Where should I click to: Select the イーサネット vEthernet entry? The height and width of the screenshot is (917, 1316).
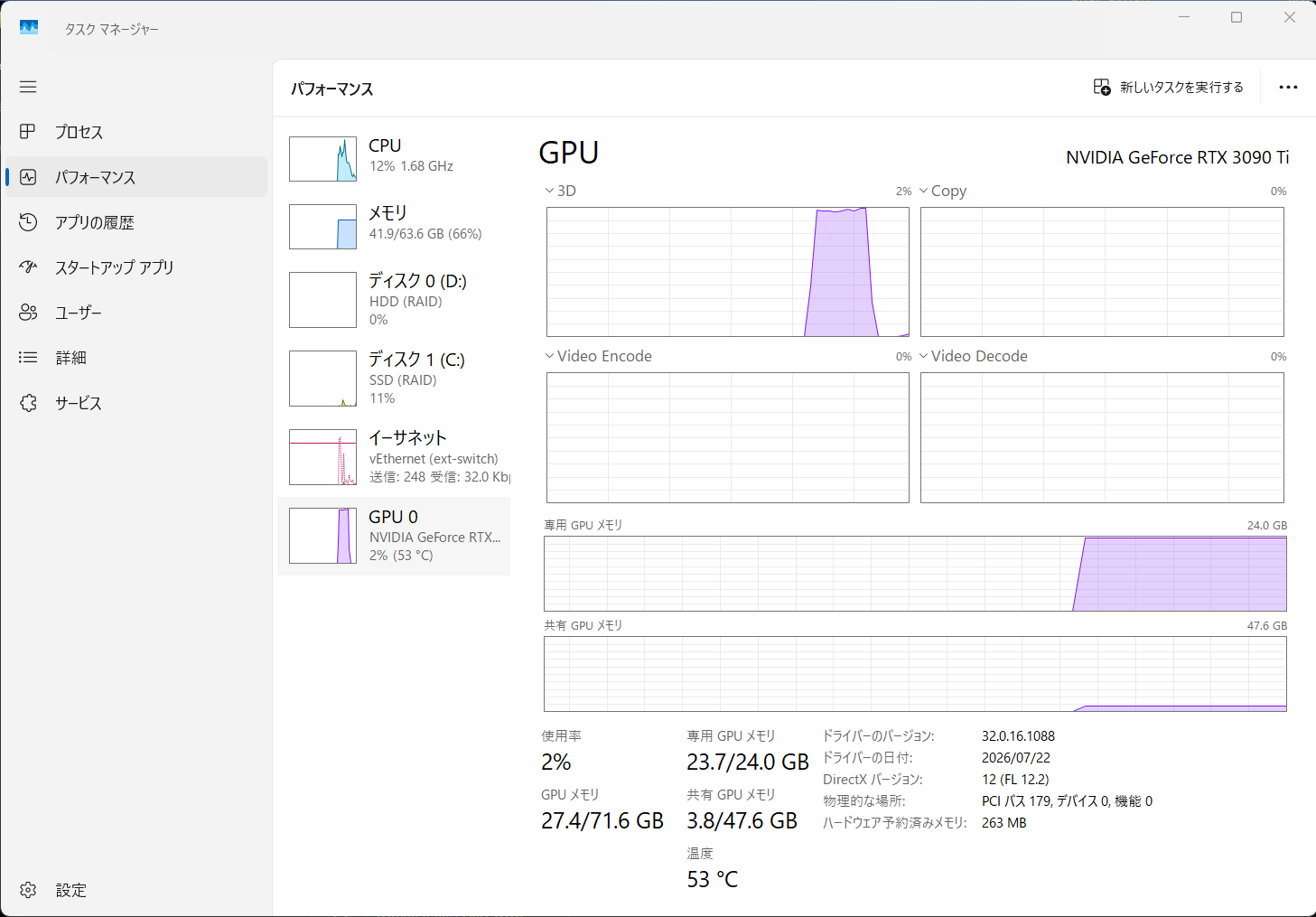394,457
